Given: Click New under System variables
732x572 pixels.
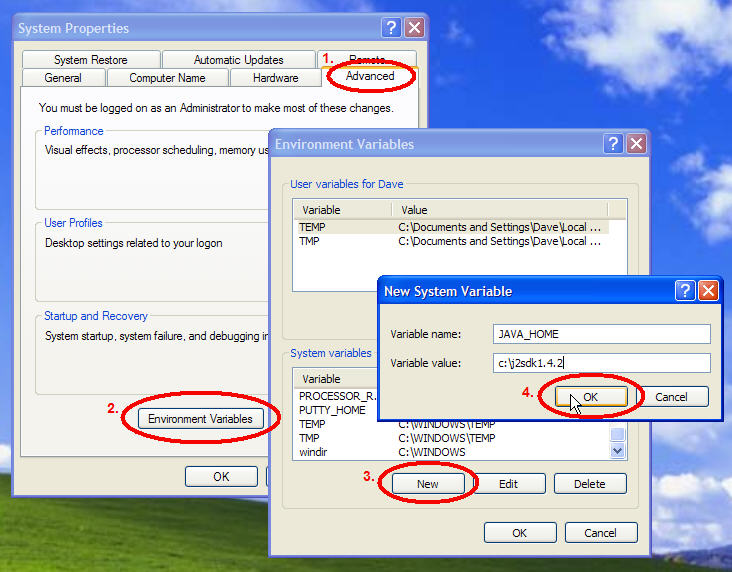Looking at the screenshot, I should [x=428, y=484].
